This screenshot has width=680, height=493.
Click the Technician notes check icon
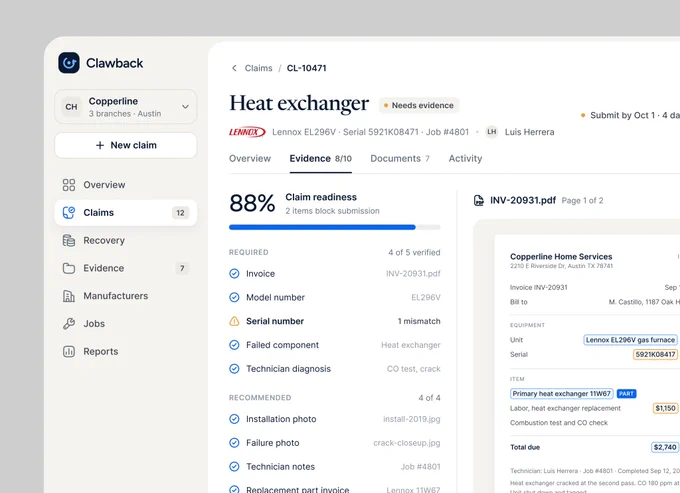(234, 467)
